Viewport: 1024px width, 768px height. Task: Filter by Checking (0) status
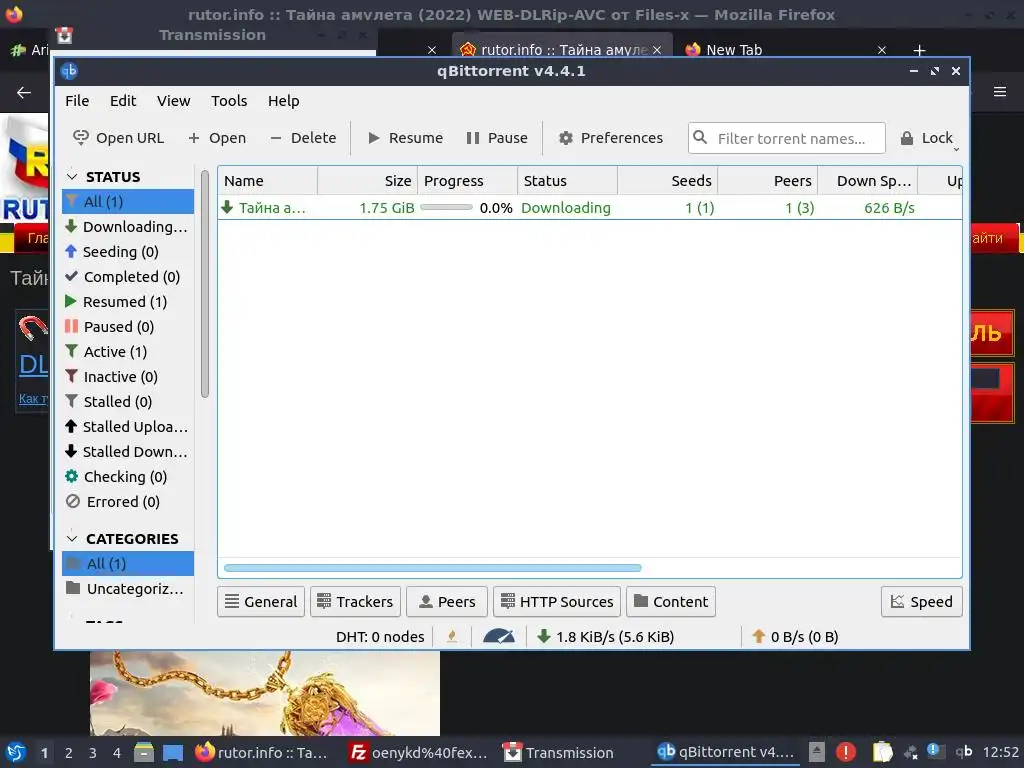pos(128,477)
